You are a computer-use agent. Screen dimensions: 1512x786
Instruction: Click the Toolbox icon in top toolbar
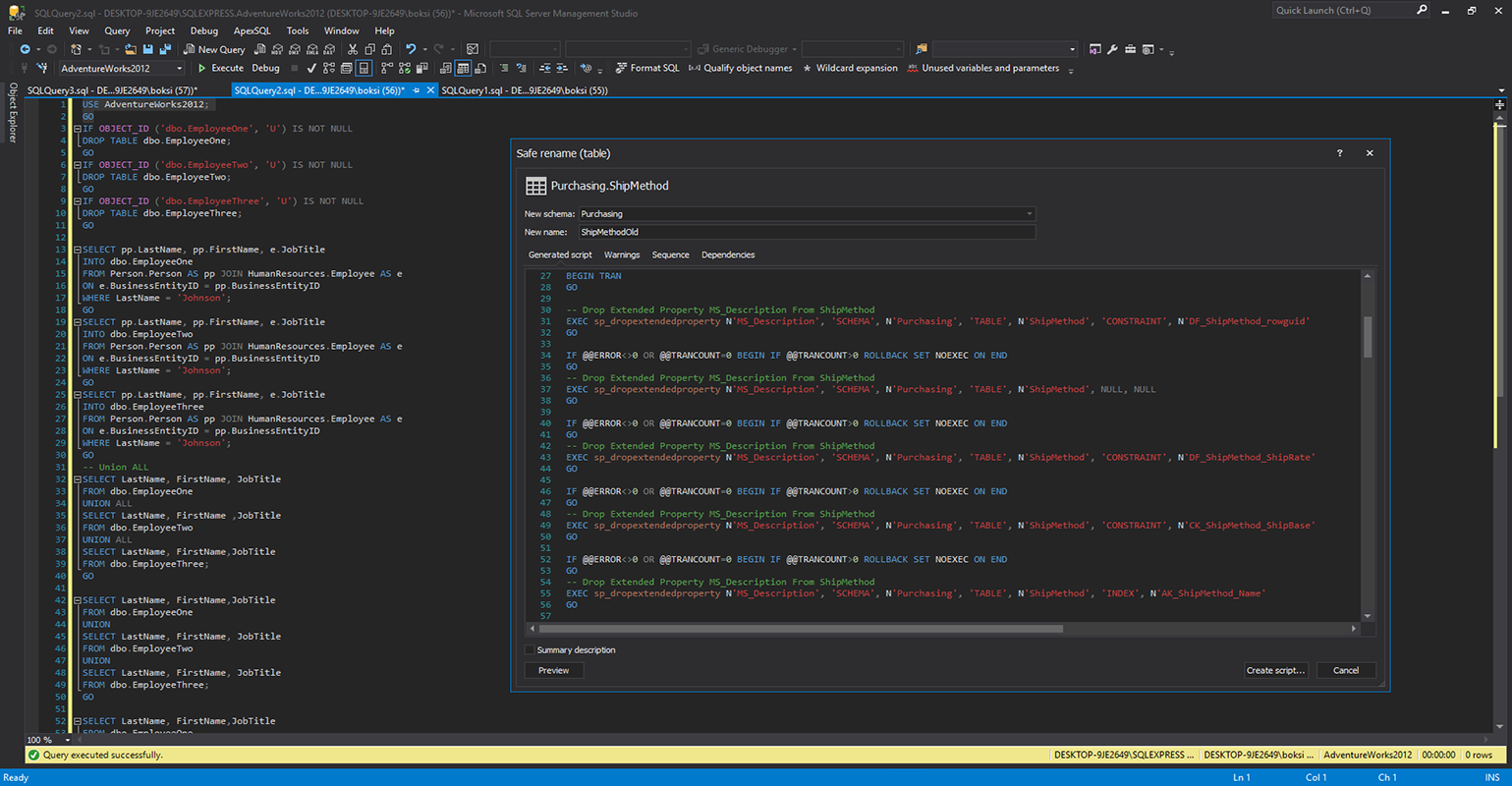pos(1130,49)
